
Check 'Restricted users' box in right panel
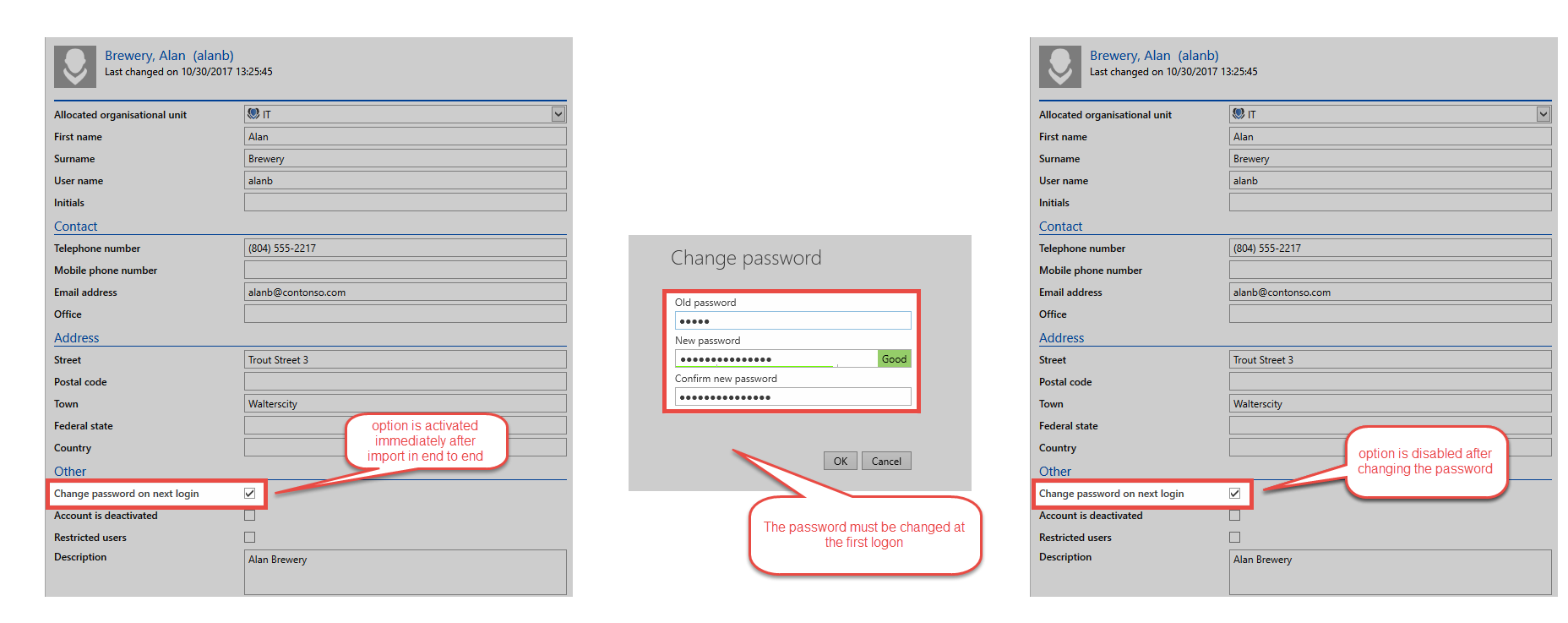click(x=1234, y=538)
